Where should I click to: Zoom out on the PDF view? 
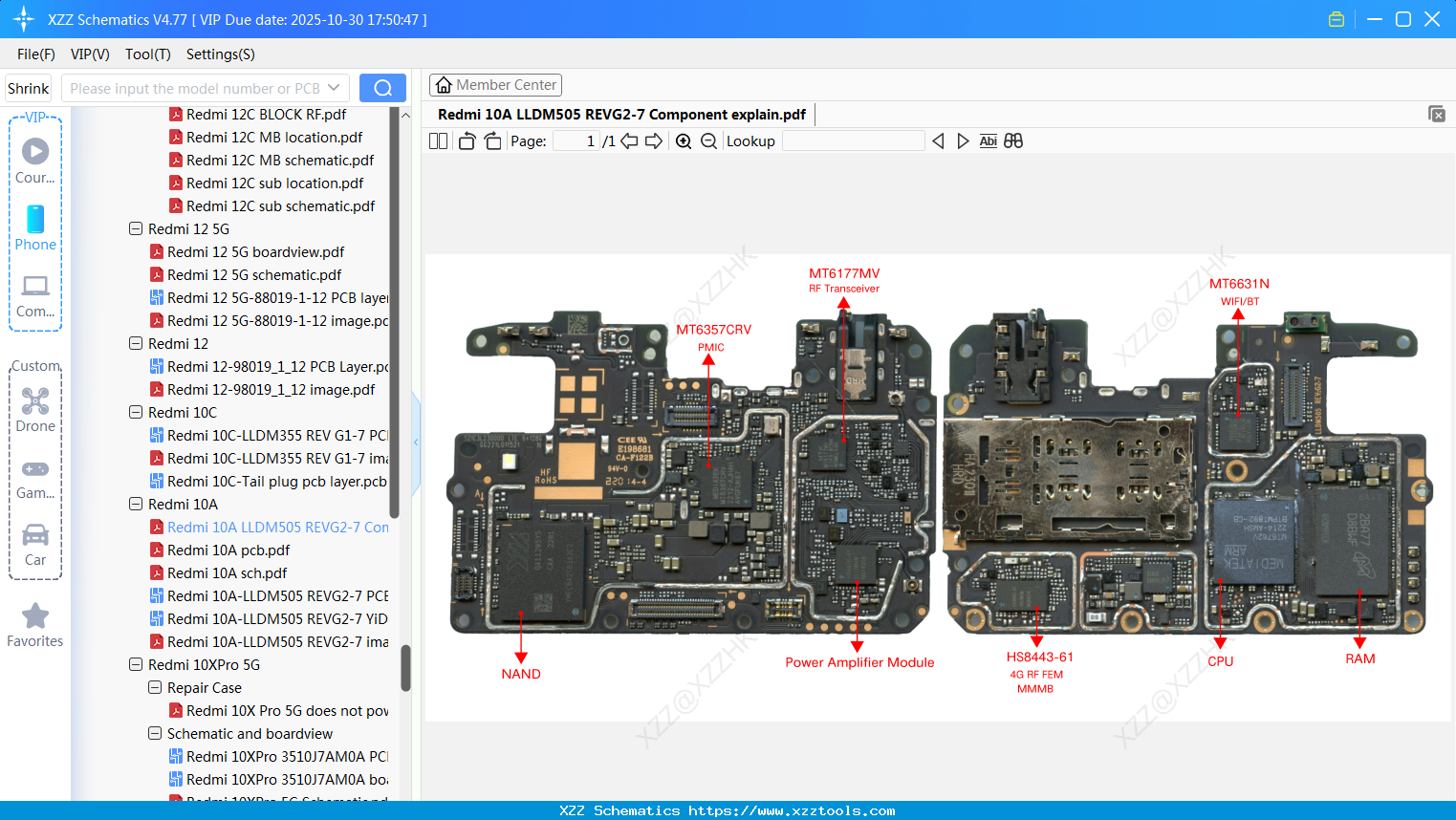[709, 140]
